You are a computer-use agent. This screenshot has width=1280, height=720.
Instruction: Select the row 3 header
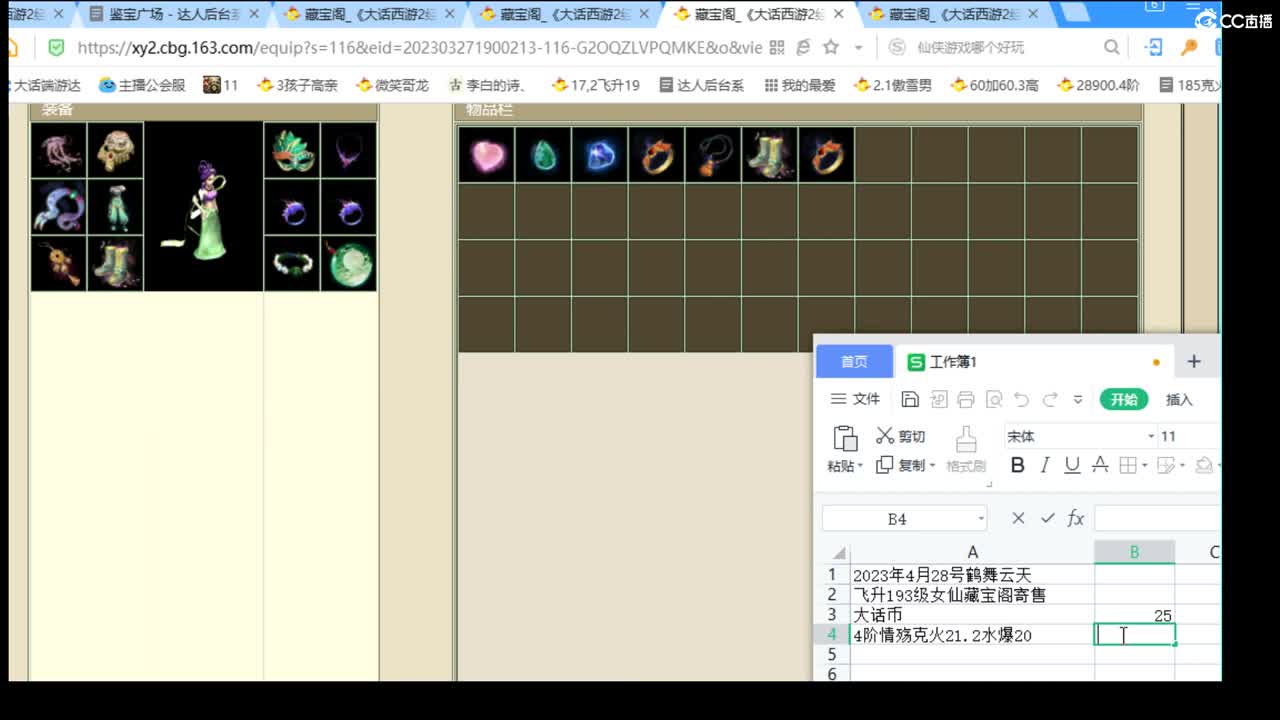point(832,615)
